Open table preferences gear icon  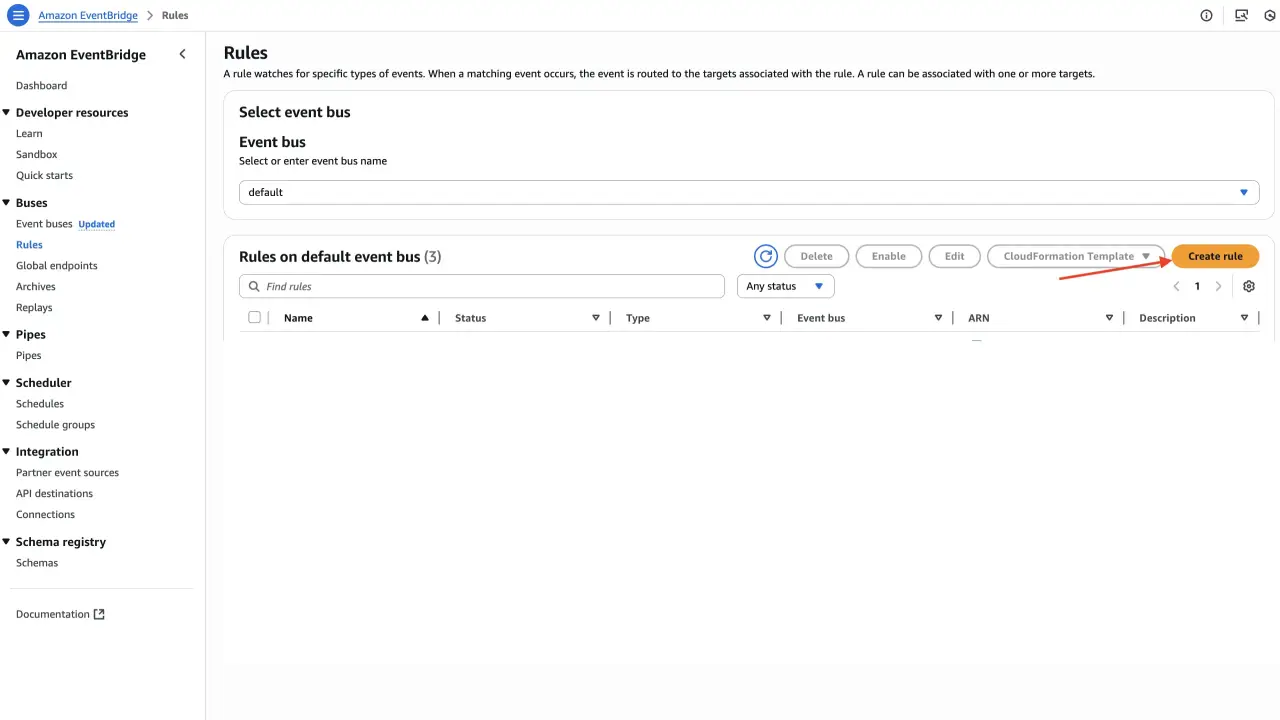[x=1249, y=287]
